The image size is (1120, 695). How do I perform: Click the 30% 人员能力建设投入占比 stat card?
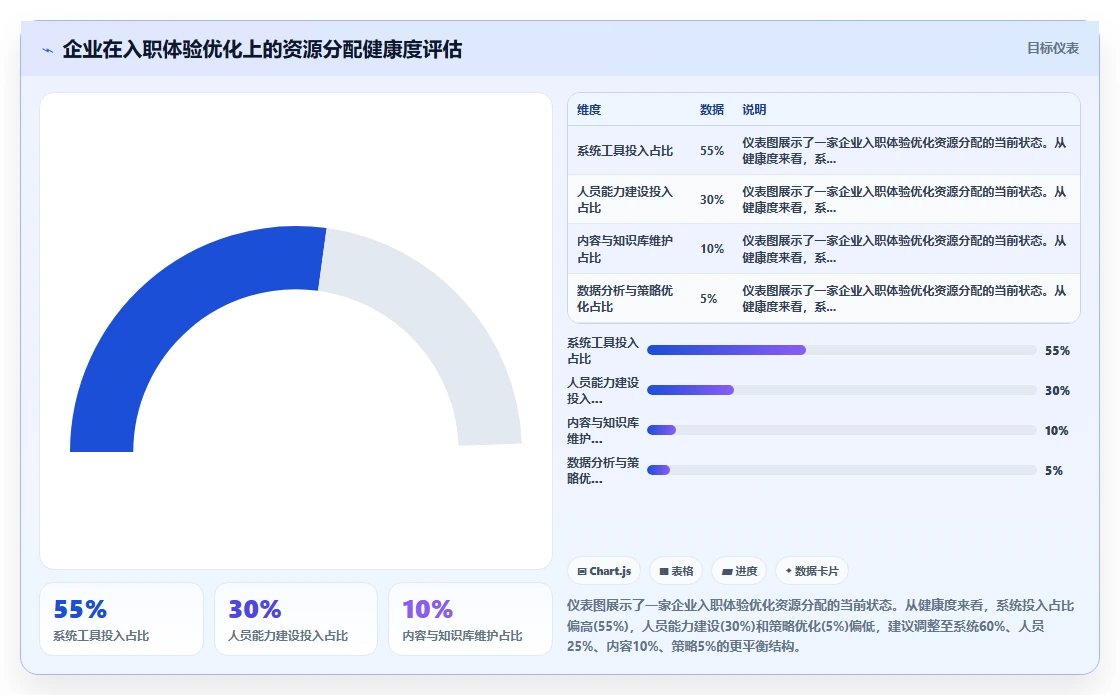point(296,619)
